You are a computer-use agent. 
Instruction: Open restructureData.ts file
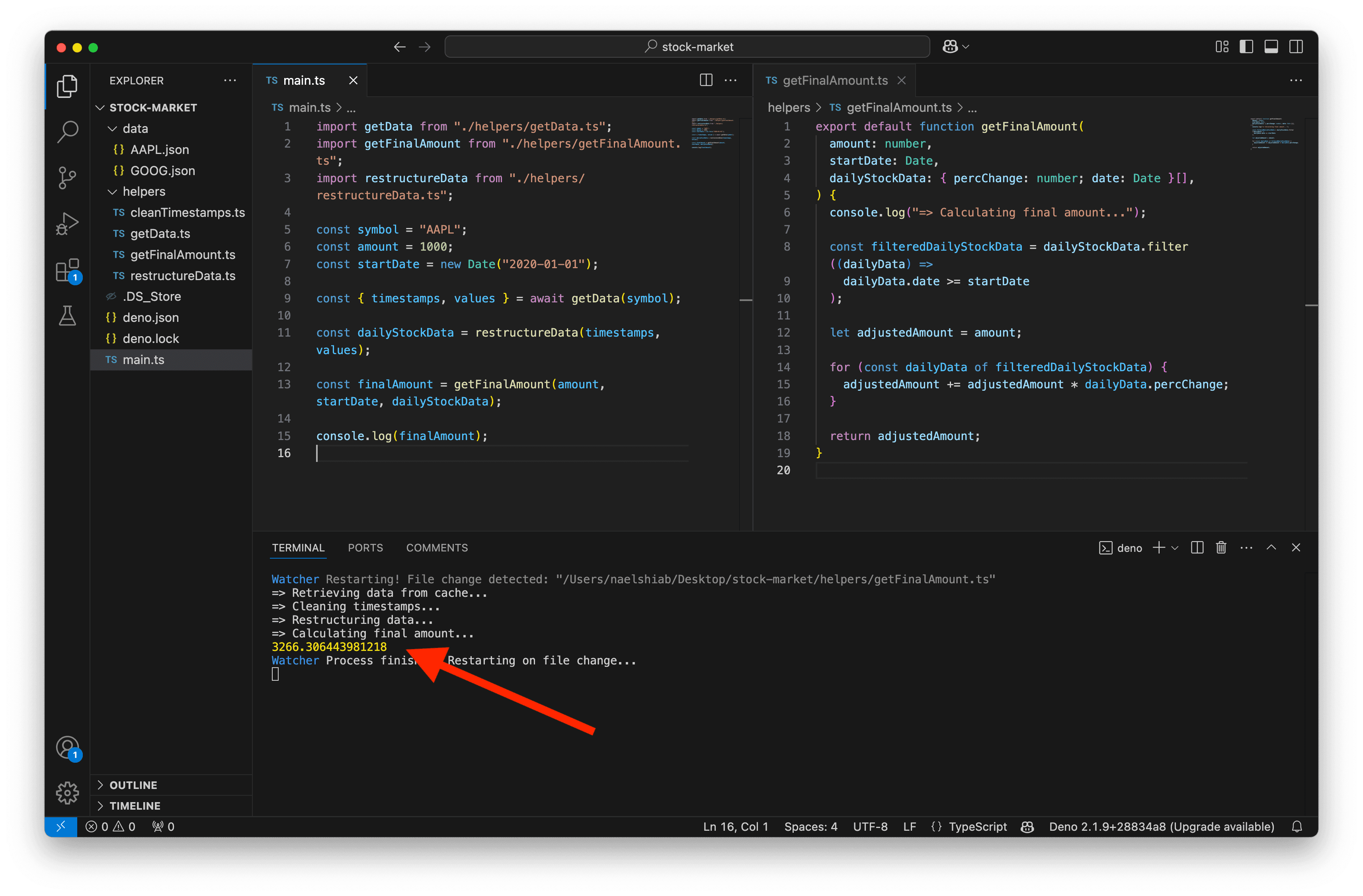point(171,275)
